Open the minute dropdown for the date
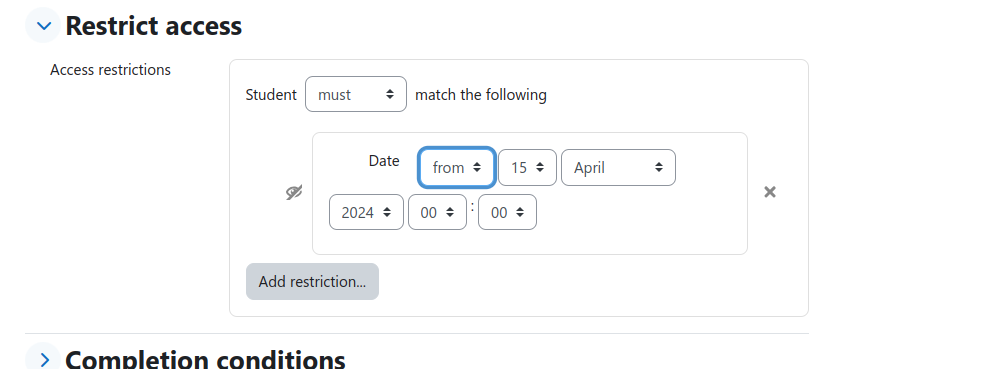This screenshot has width=994, height=369. coord(507,212)
